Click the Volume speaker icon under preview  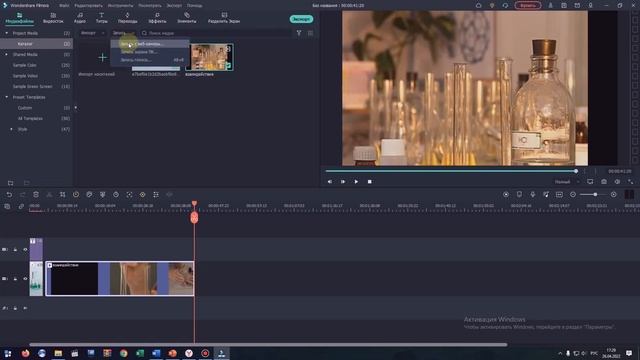pos(618,182)
